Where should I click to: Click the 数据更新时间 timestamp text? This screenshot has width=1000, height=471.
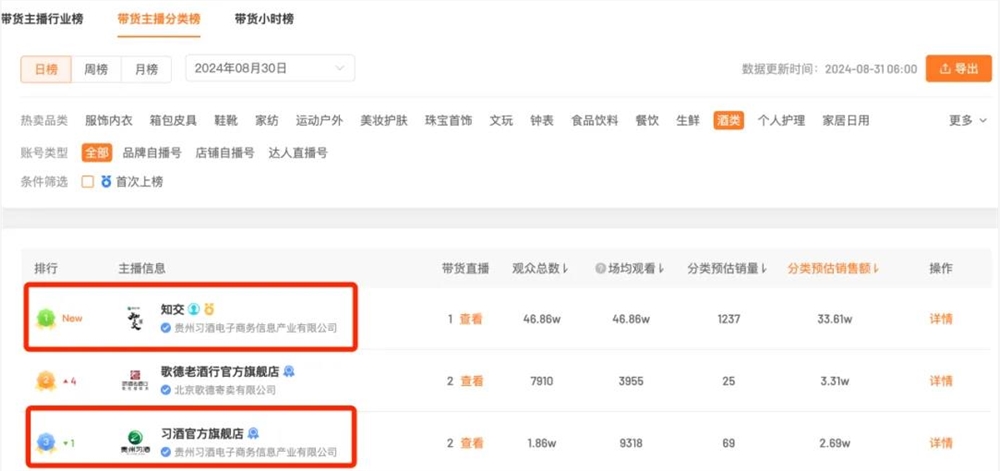pos(830,69)
